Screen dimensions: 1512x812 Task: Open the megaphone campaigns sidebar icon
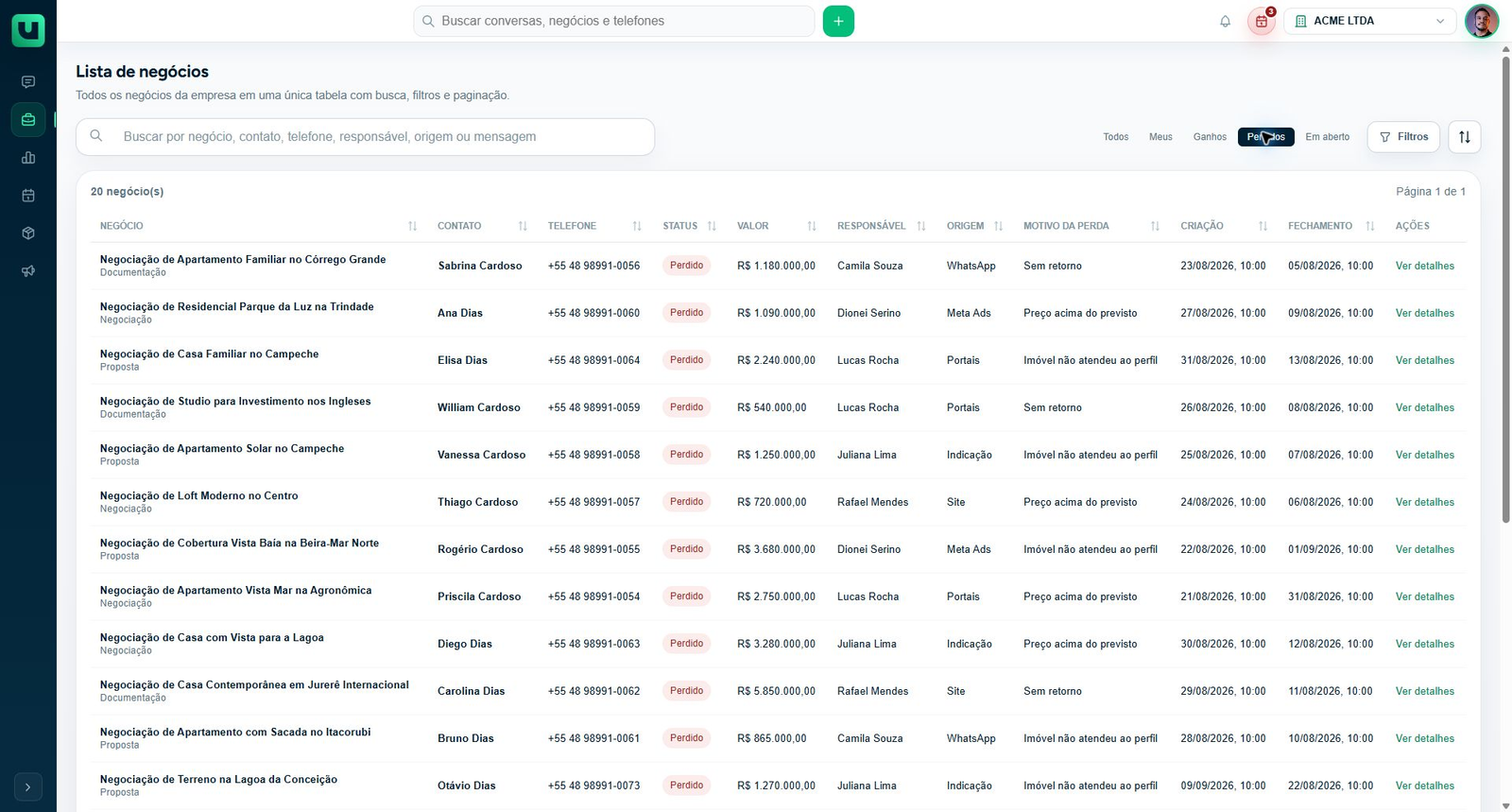tap(28, 271)
